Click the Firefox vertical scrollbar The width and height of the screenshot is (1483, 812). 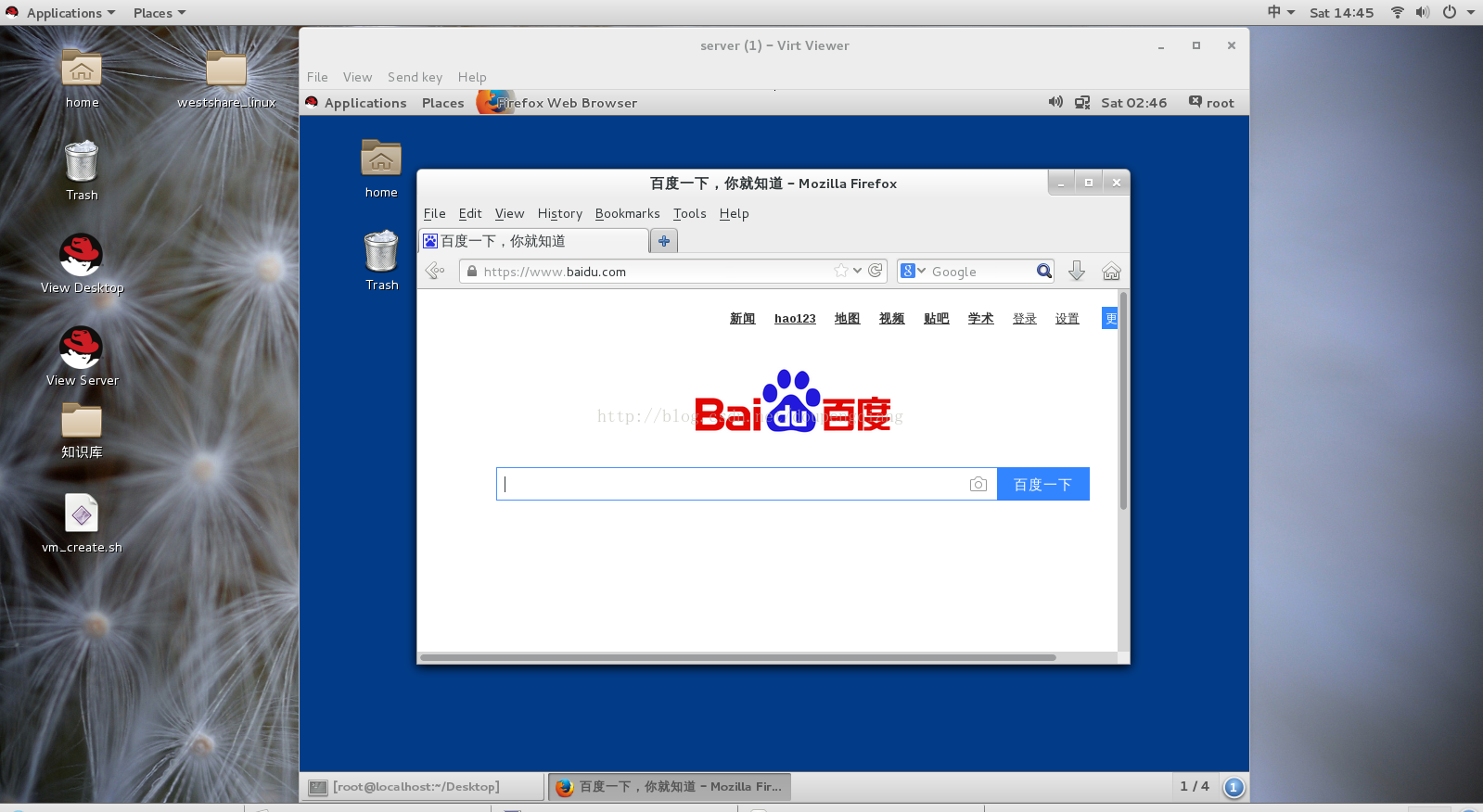(x=1123, y=400)
